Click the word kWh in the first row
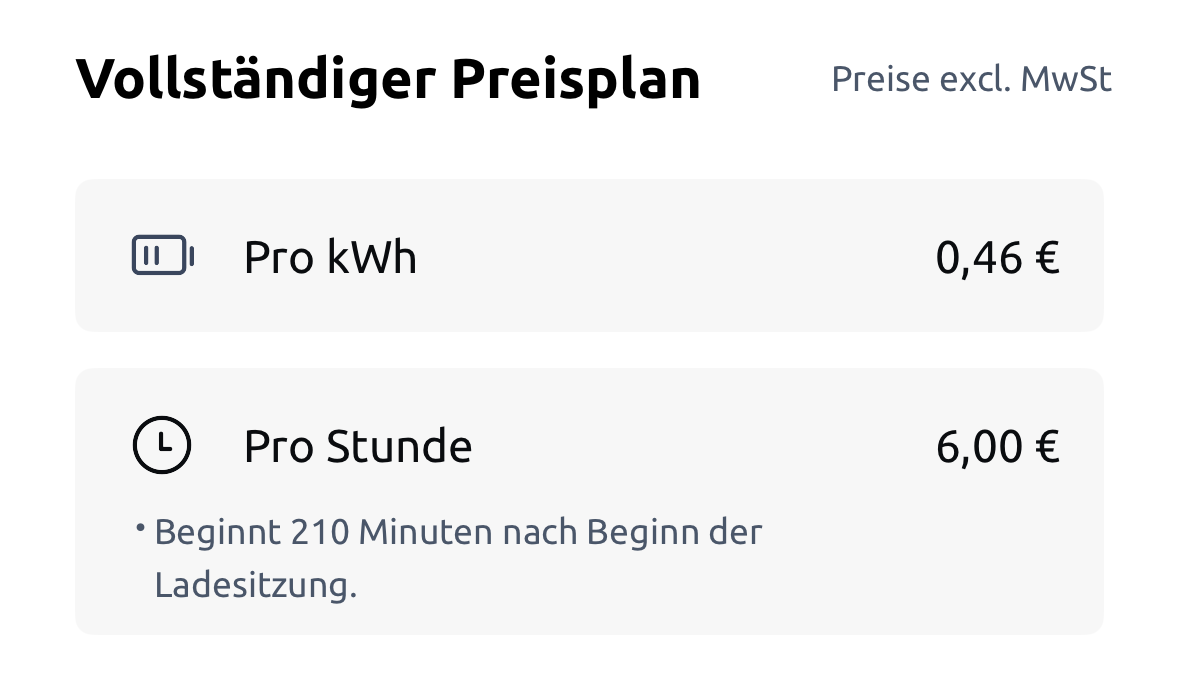This screenshot has width=1179, height=696. coord(370,258)
